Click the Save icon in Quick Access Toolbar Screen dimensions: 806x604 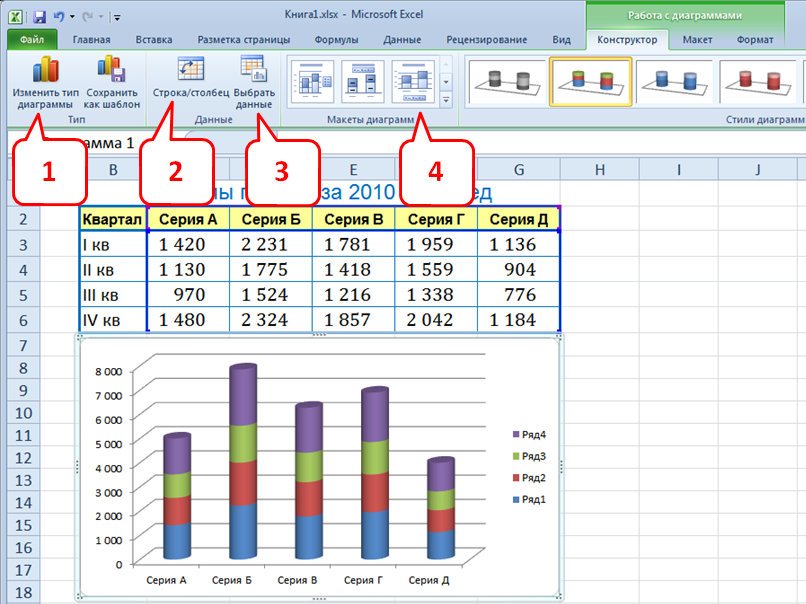(39, 17)
